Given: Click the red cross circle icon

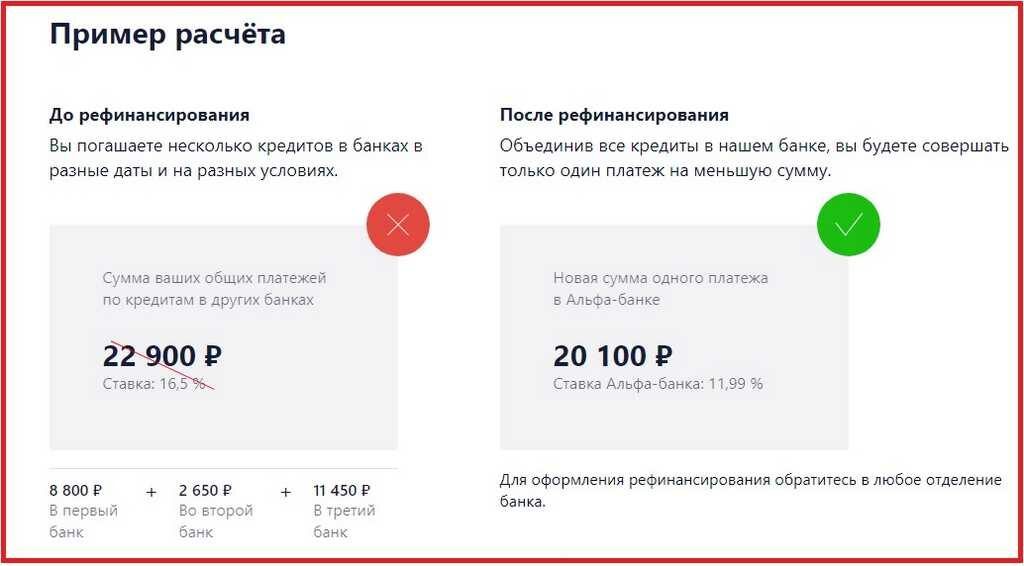Looking at the screenshot, I should pyautogui.click(x=398, y=225).
